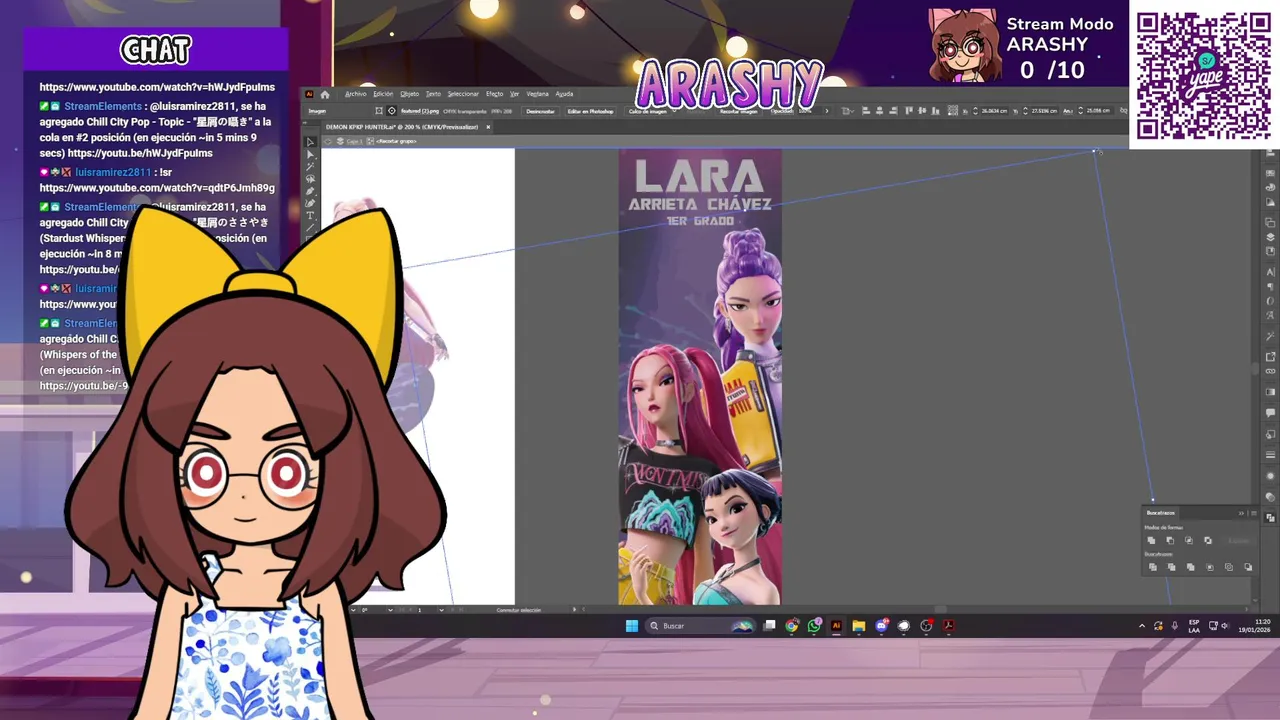
Task: Open the Edición menu
Action: [x=383, y=94]
